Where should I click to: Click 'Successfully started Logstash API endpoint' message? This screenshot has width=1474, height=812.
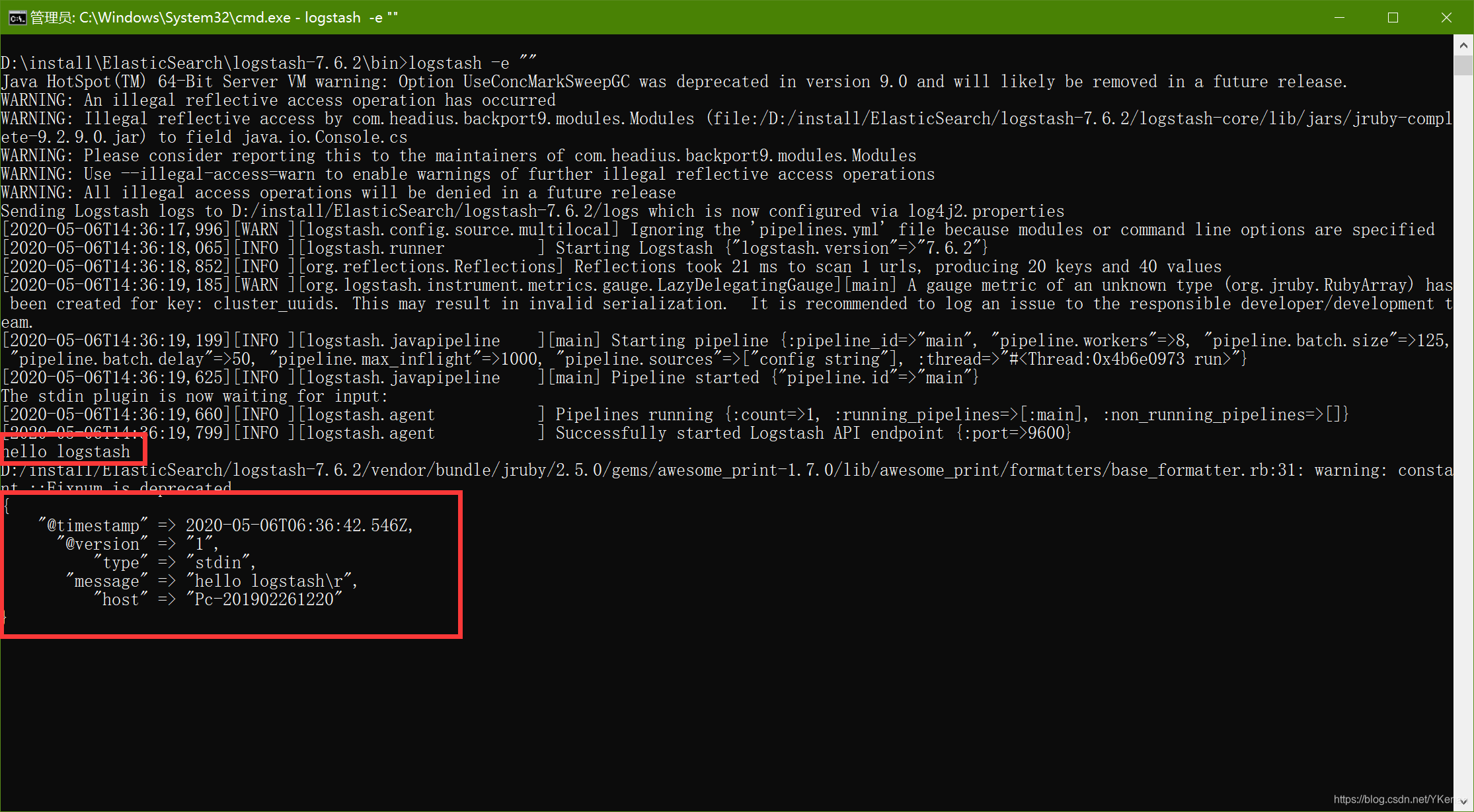click(x=750, y=433)
